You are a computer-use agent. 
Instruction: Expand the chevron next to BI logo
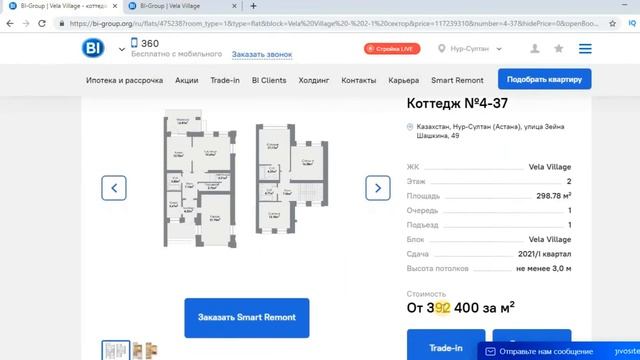(122, 49)
